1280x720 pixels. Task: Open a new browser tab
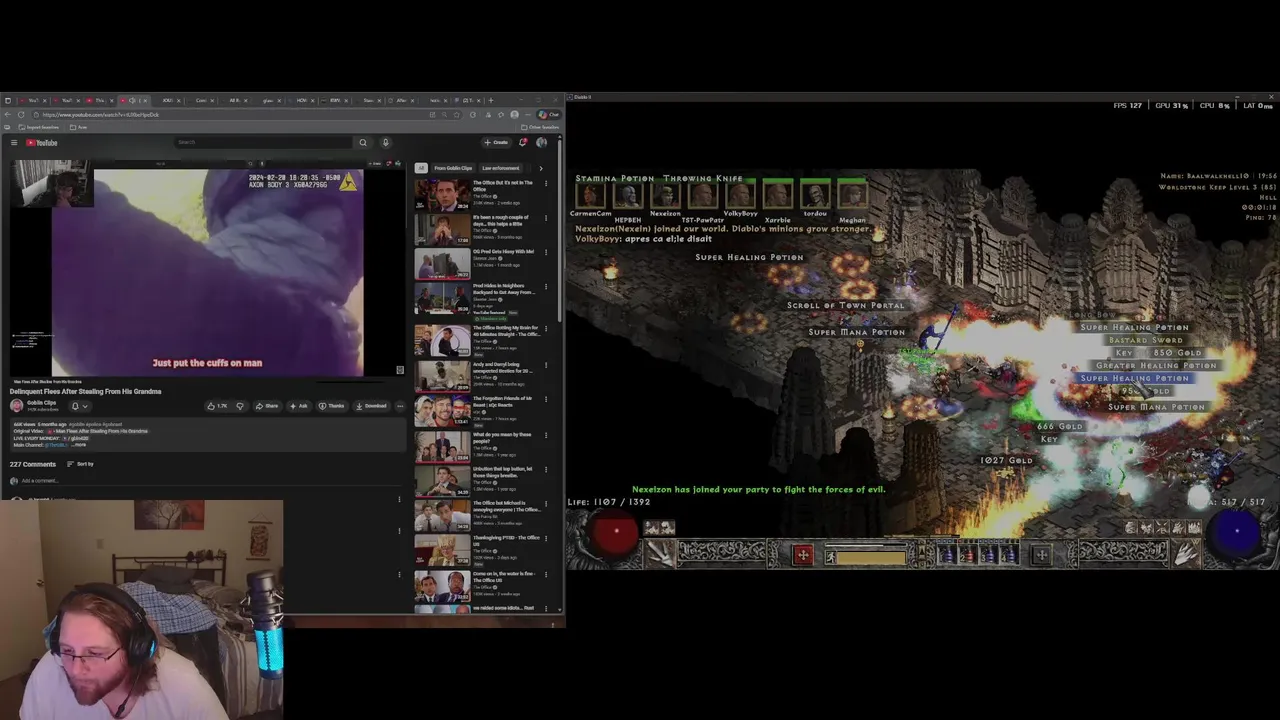(x=491, y=100)
